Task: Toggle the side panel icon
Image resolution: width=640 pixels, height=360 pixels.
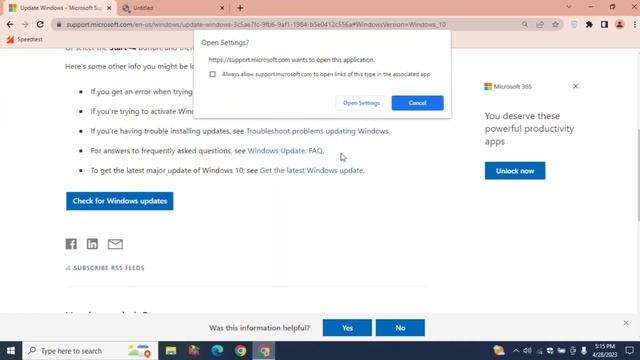Action: point(604,24)
